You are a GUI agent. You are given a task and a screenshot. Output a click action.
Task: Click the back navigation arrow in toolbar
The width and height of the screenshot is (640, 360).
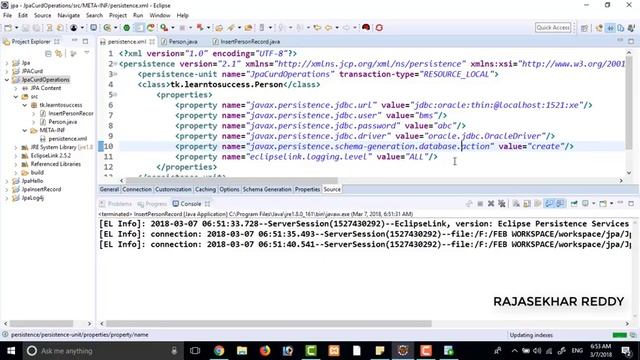point(328,28)
